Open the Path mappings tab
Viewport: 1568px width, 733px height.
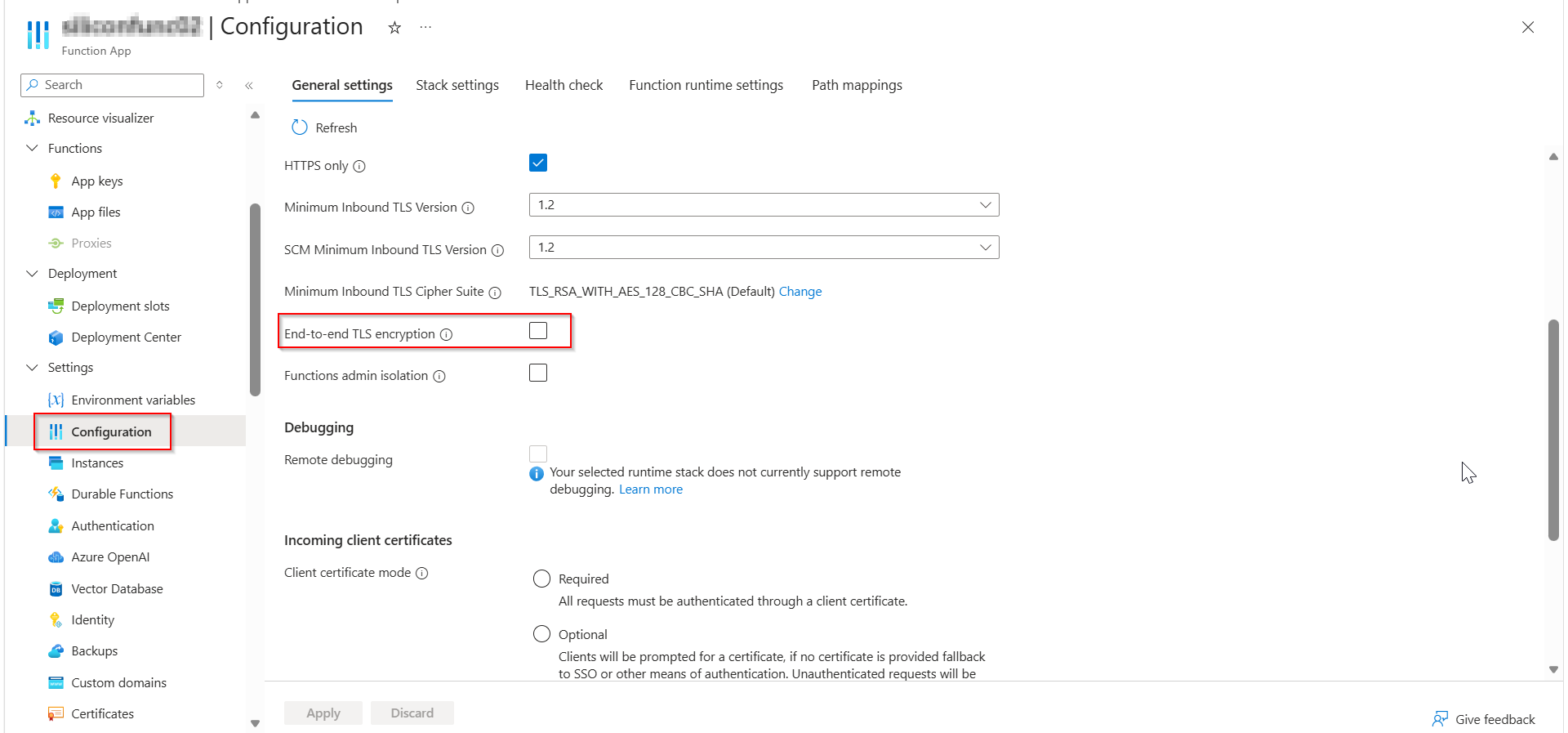pyautogui.click(x=857, y=85)
